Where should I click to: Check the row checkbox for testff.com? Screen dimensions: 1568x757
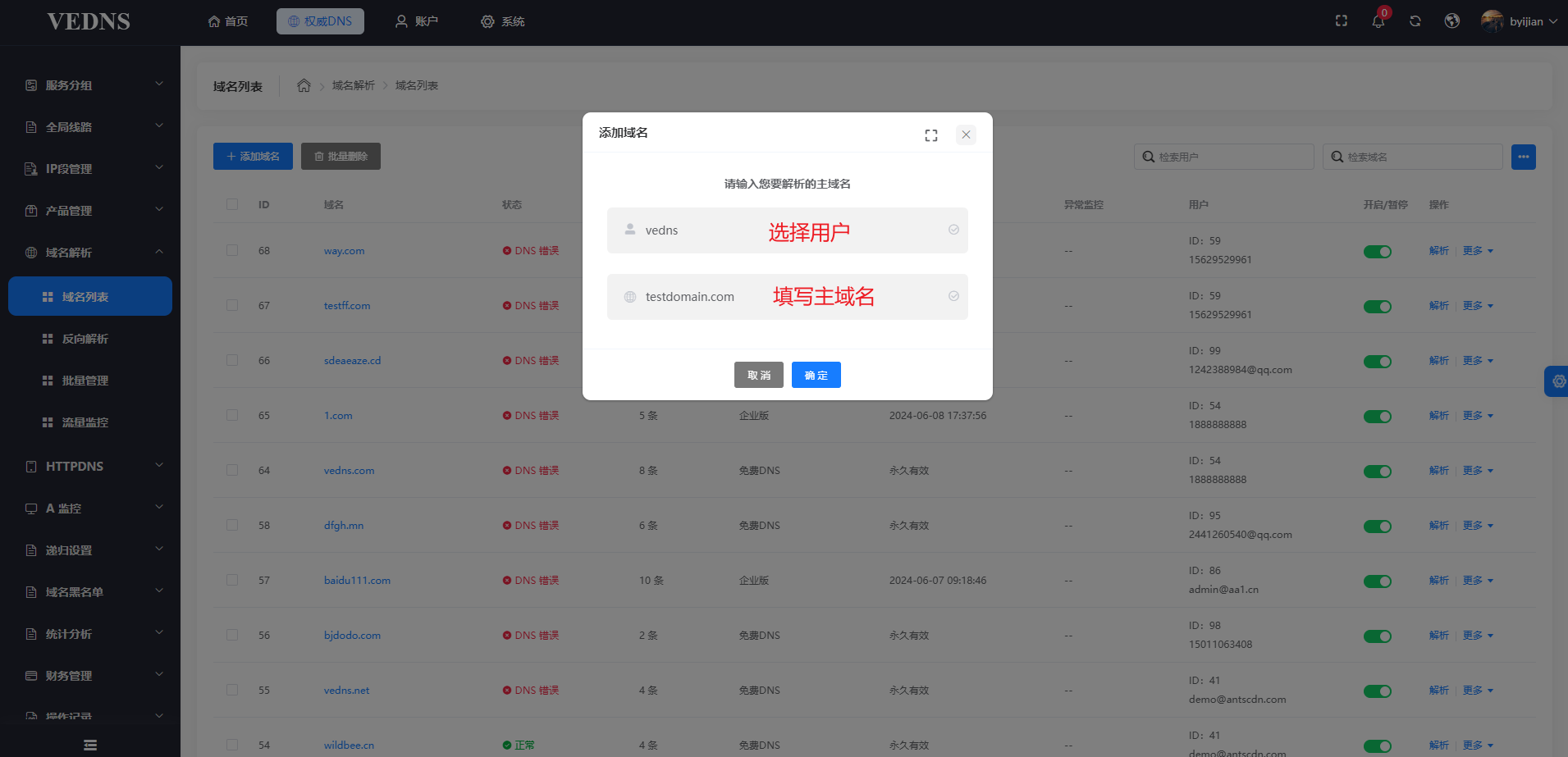(232, 305)
